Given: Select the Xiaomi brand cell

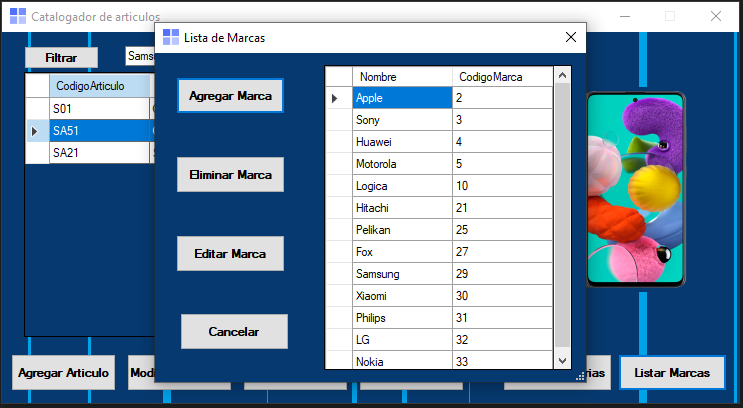Looking at the screenshot, I should point(402,296).
